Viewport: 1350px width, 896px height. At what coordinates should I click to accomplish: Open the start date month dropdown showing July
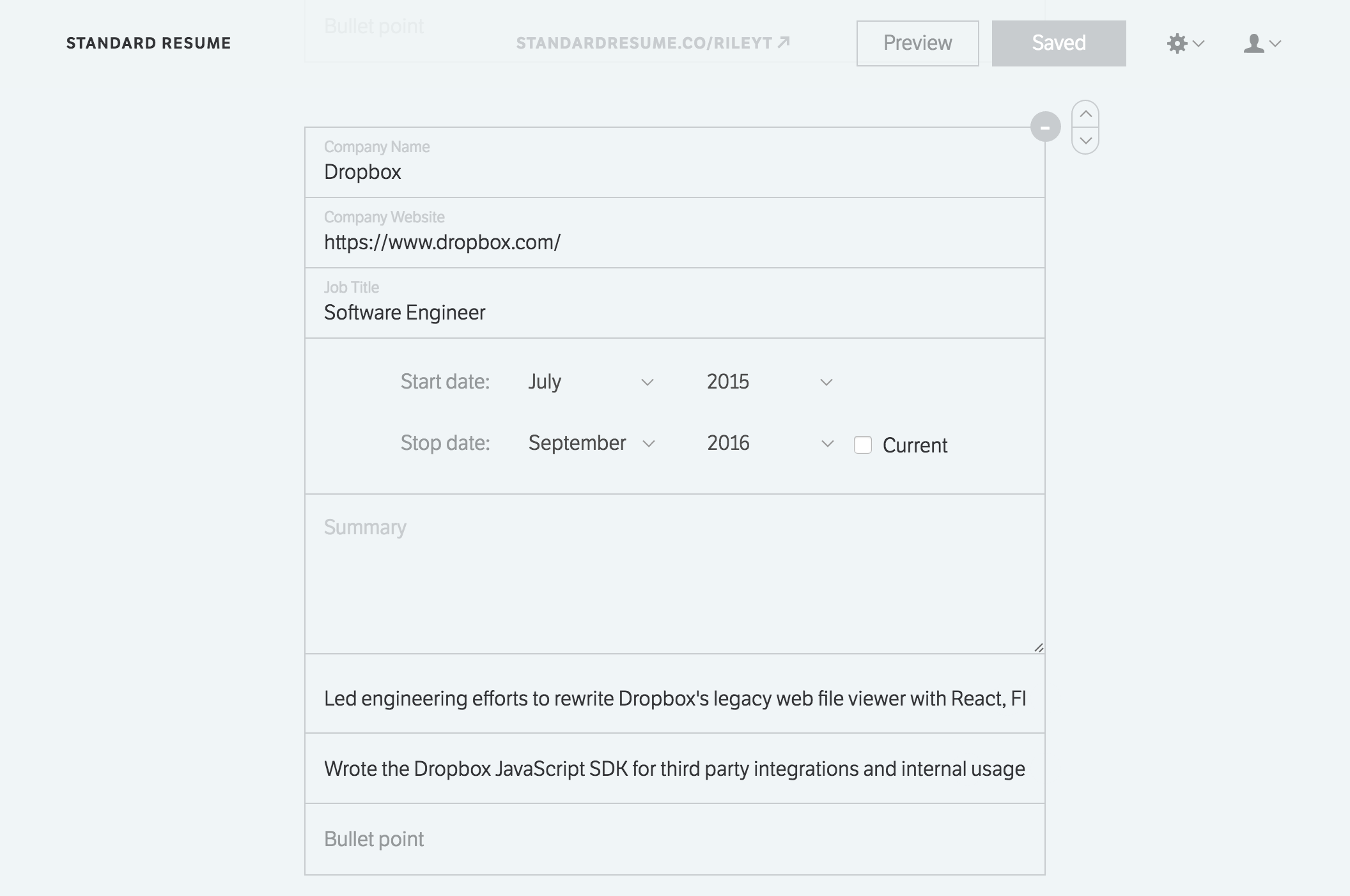click(x=590, y=382)
